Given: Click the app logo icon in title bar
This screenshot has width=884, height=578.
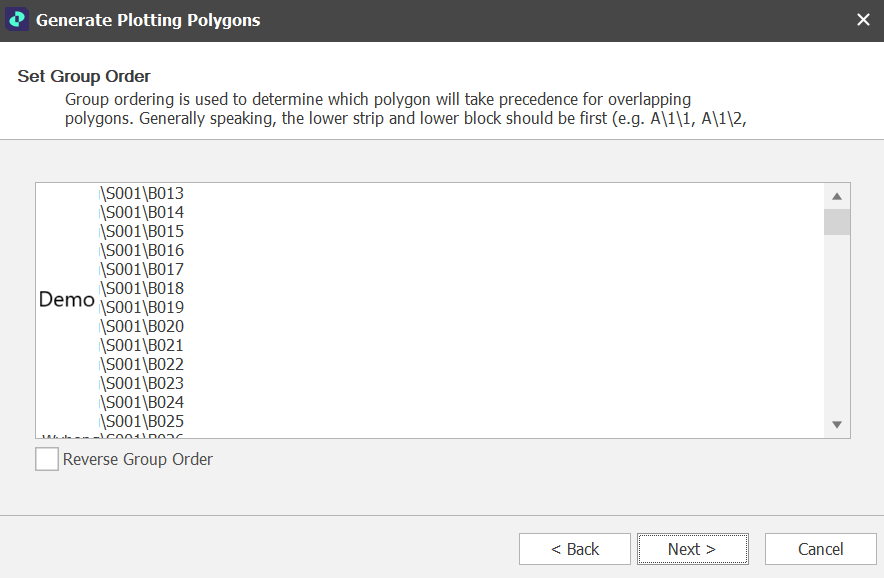Looking at the screenshot, I should [17, 20].
